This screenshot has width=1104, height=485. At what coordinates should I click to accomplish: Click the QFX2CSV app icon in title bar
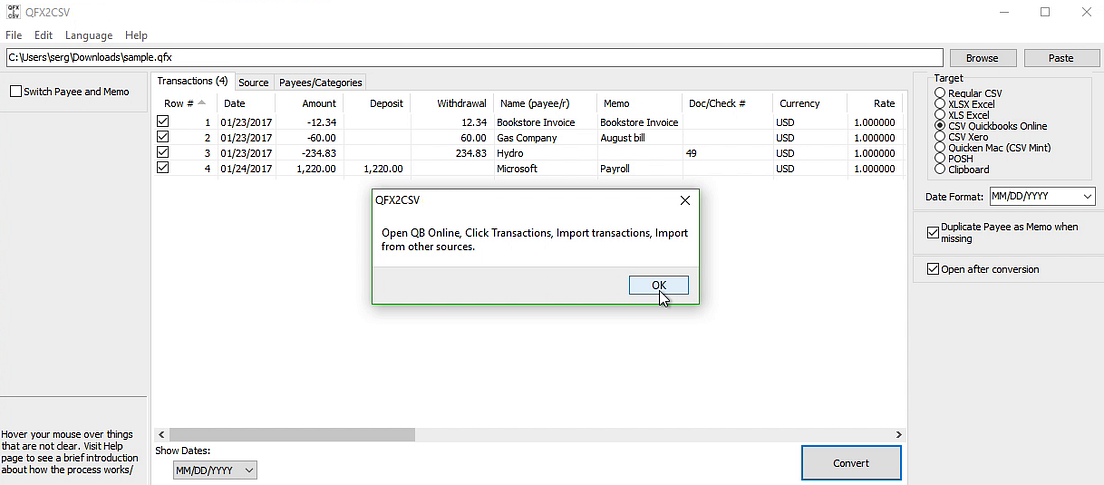[13, 12]
